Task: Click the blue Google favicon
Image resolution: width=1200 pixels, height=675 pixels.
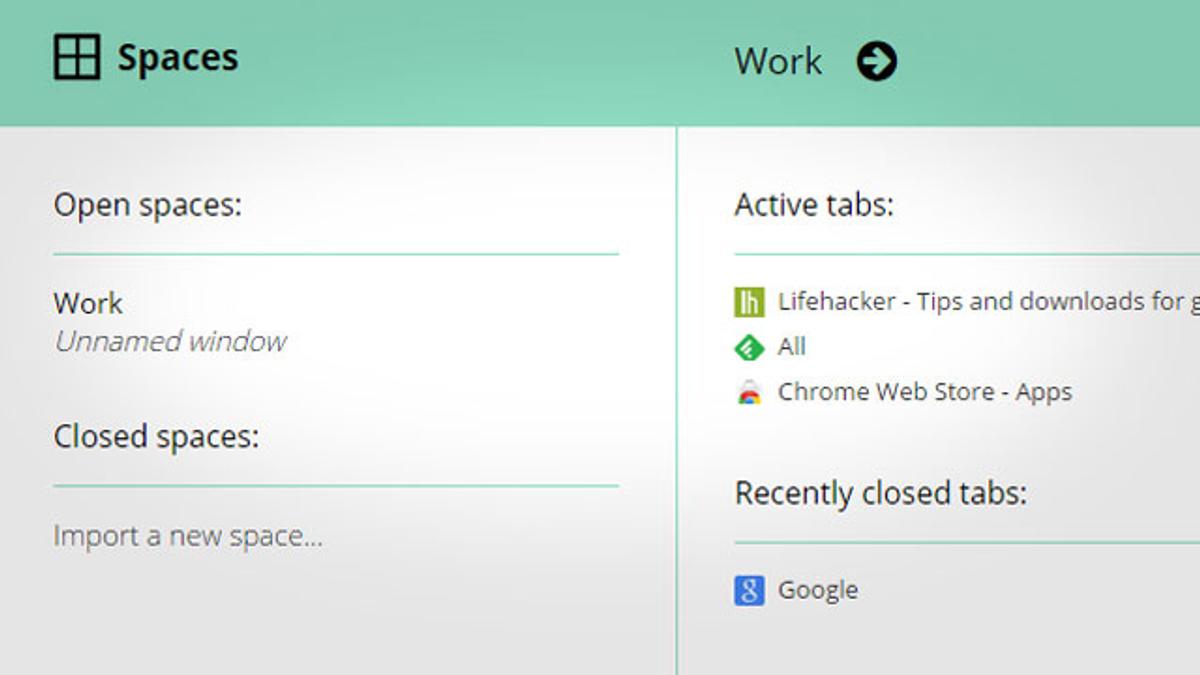Action: (749, 590)
